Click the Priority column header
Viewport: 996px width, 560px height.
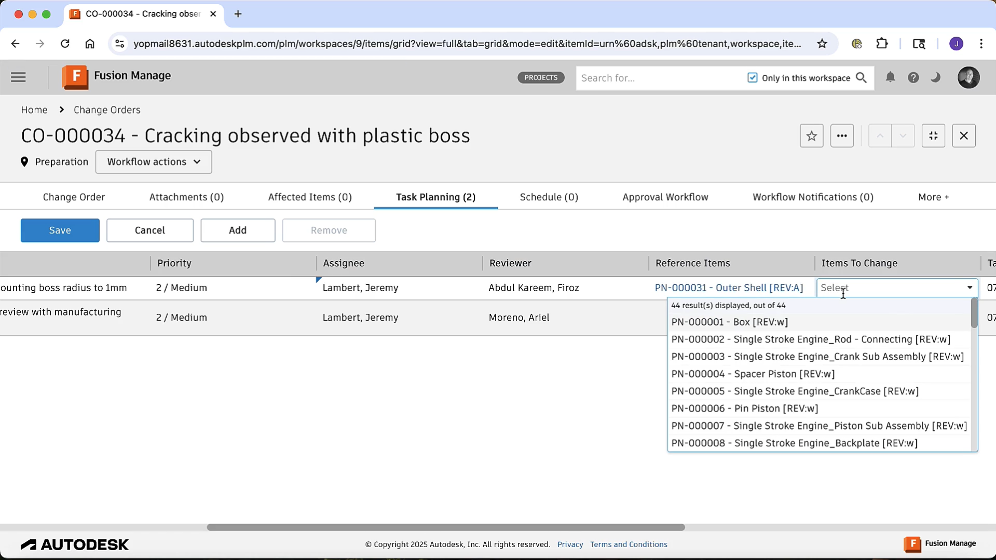pos(233,263)
